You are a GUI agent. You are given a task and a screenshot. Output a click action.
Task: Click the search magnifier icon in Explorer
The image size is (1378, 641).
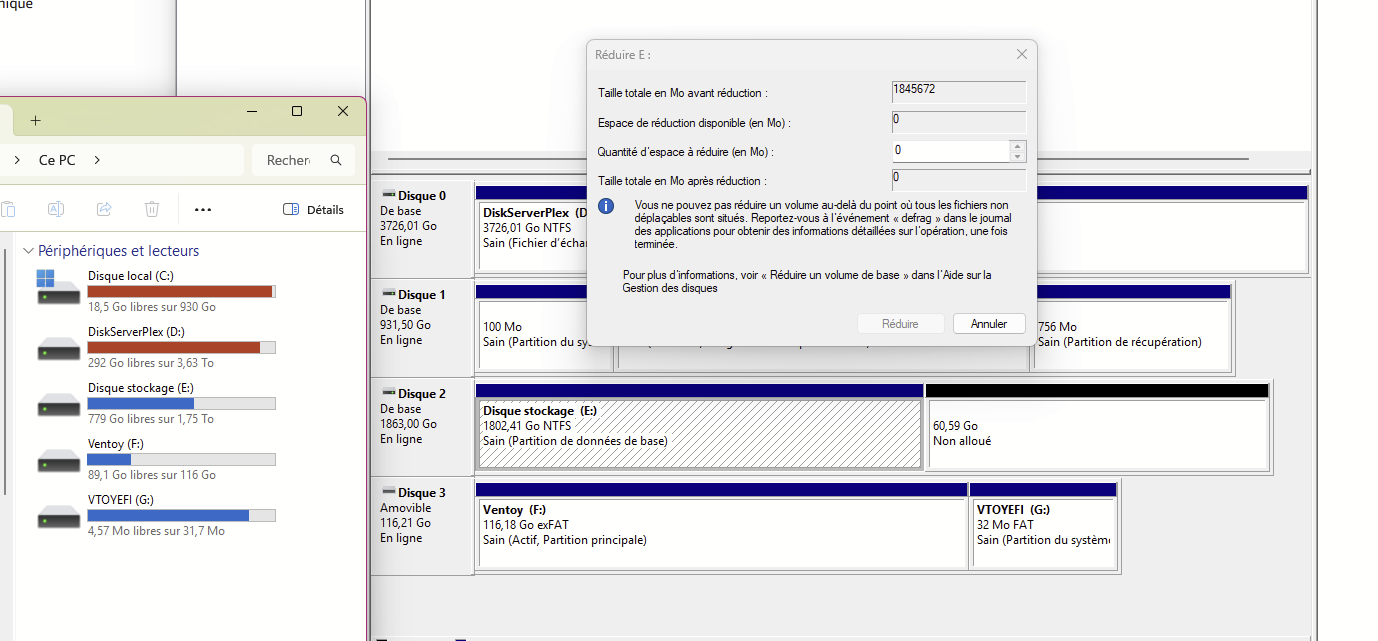(x=336, y=160)
